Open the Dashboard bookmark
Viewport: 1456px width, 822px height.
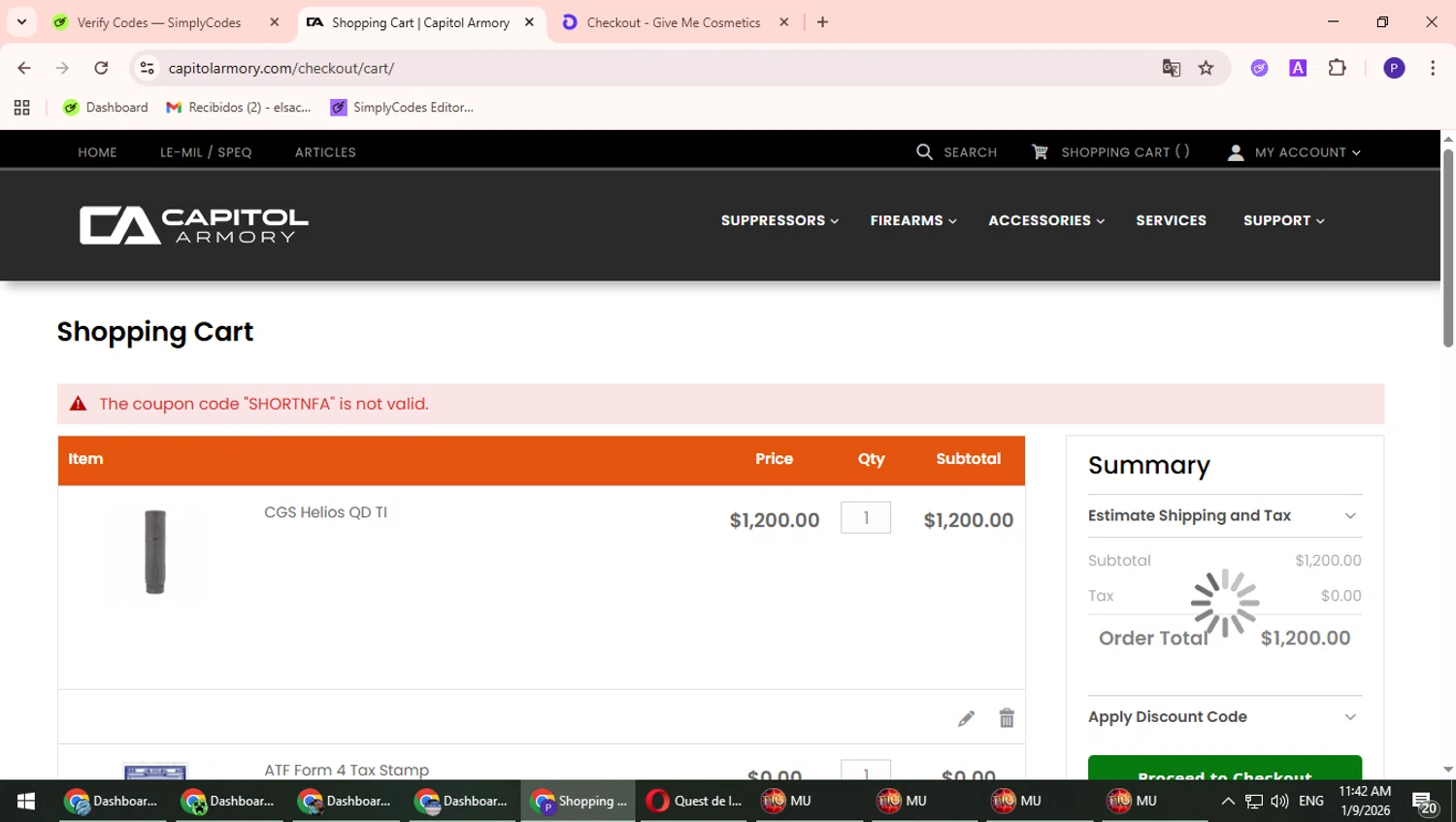(105, 108)
